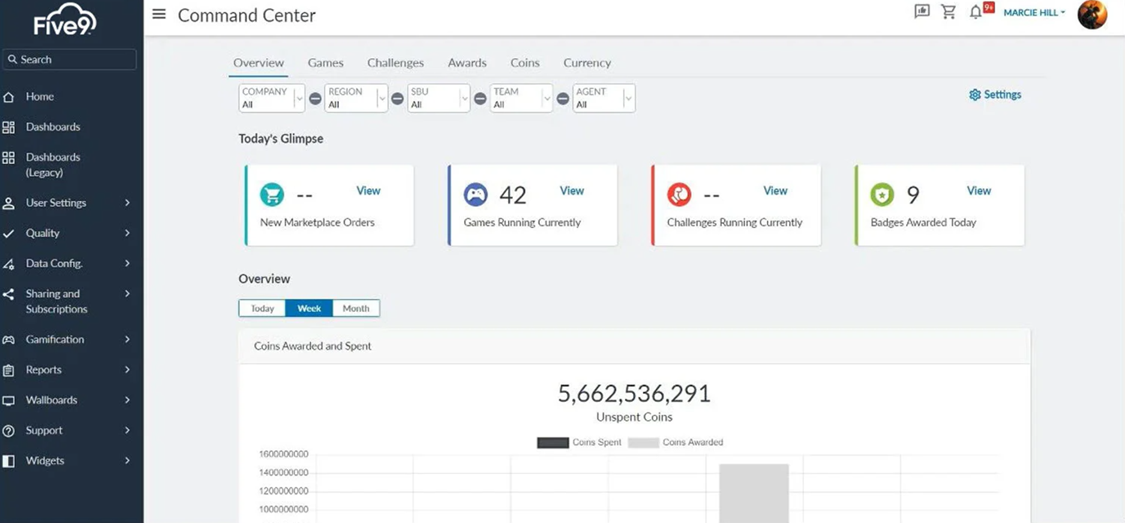Select the Week time range toggle
Screen dimensions: 1125x523
click(x=309, y=308)
